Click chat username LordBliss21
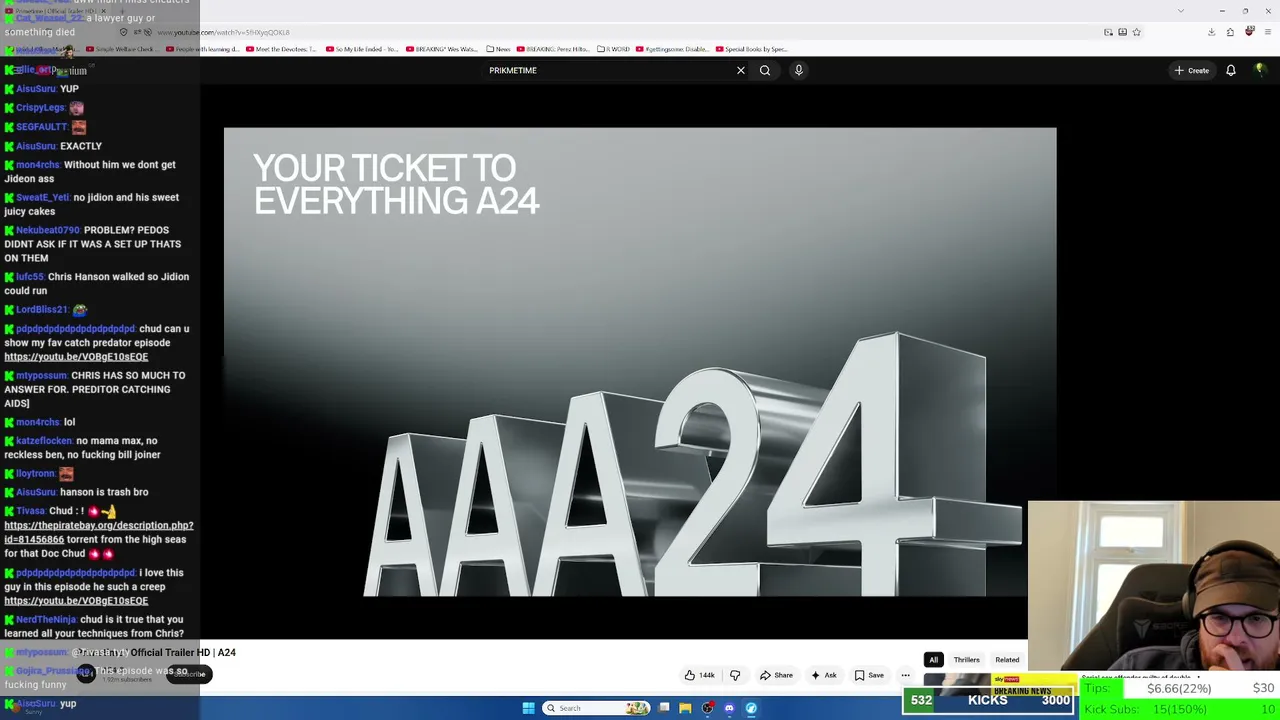The width and height of the screenshot is (1280, 720). coord(42,310)
